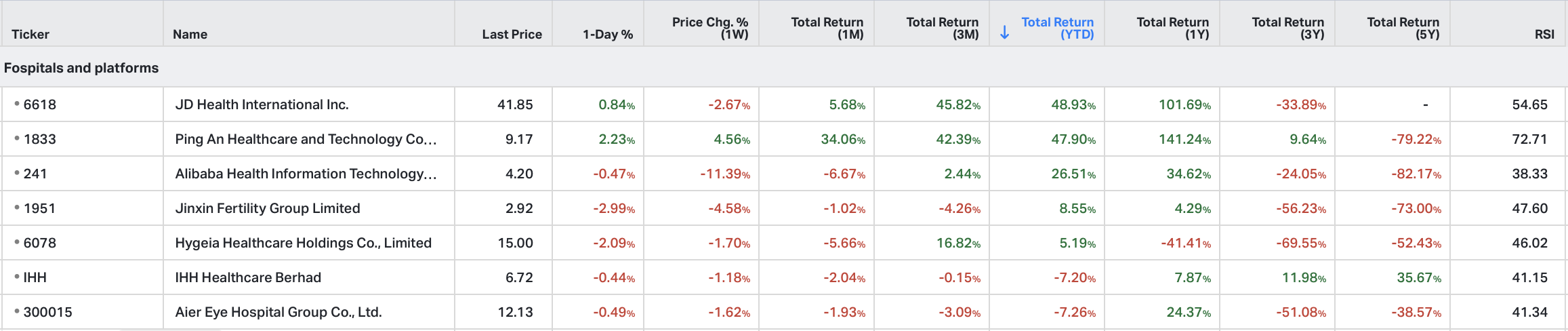Click the sort arrow beside Total Return (YTD)
Screen dimensions: 1568x331
(1005, 33)
